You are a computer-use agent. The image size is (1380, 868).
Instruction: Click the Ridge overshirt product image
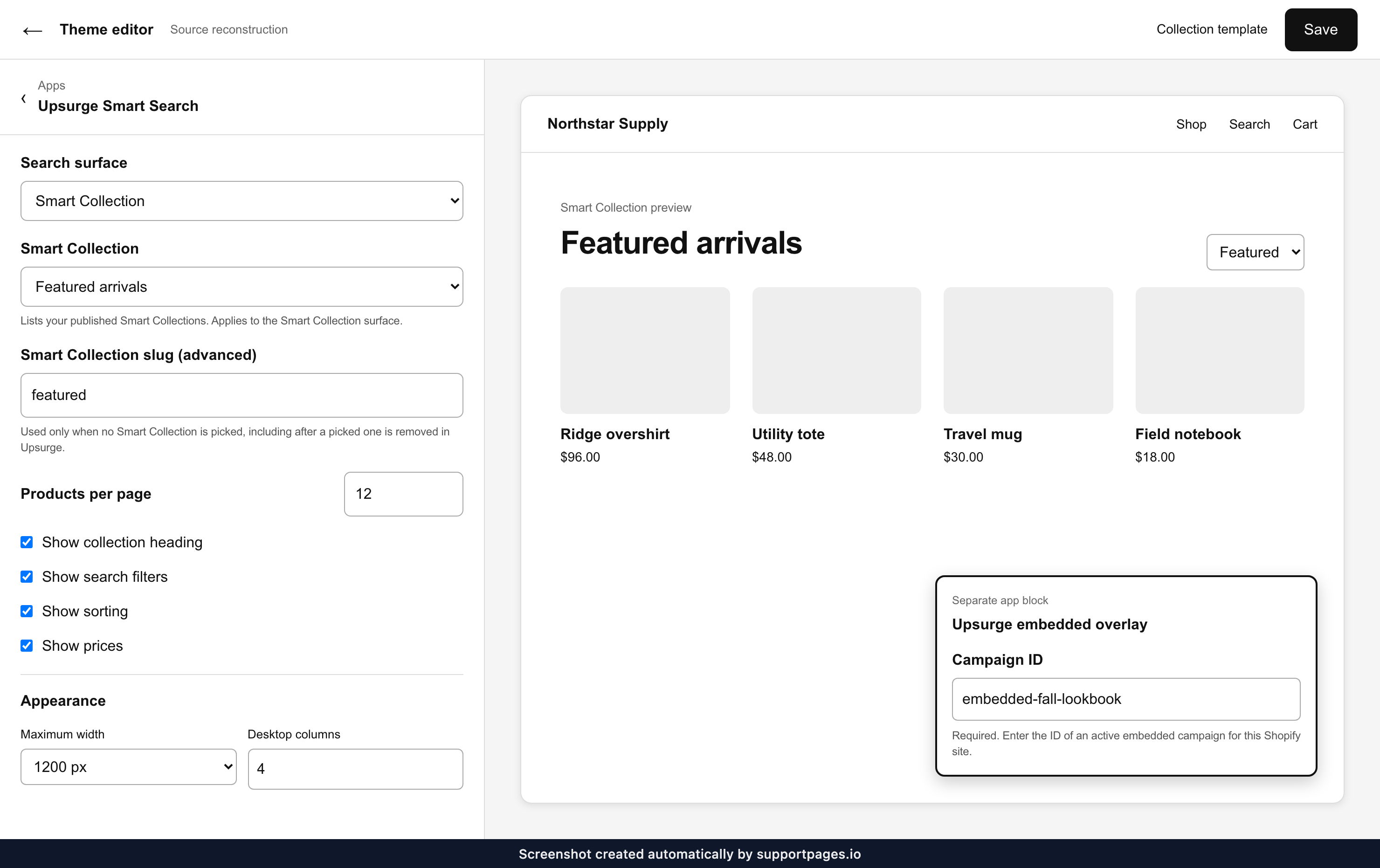pos(645,351)
